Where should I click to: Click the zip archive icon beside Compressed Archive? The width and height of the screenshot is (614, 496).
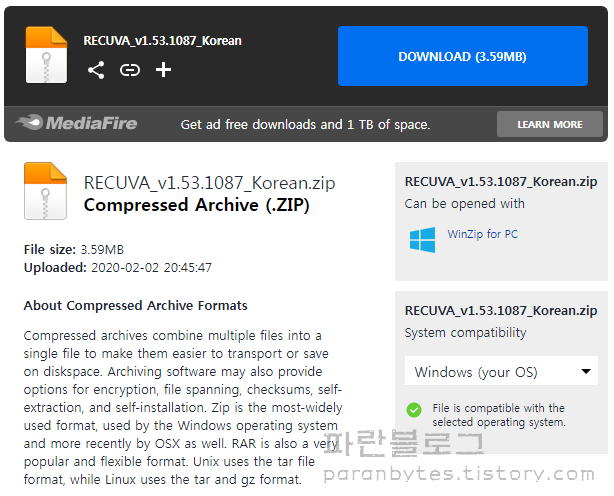(x=45, y=191)
